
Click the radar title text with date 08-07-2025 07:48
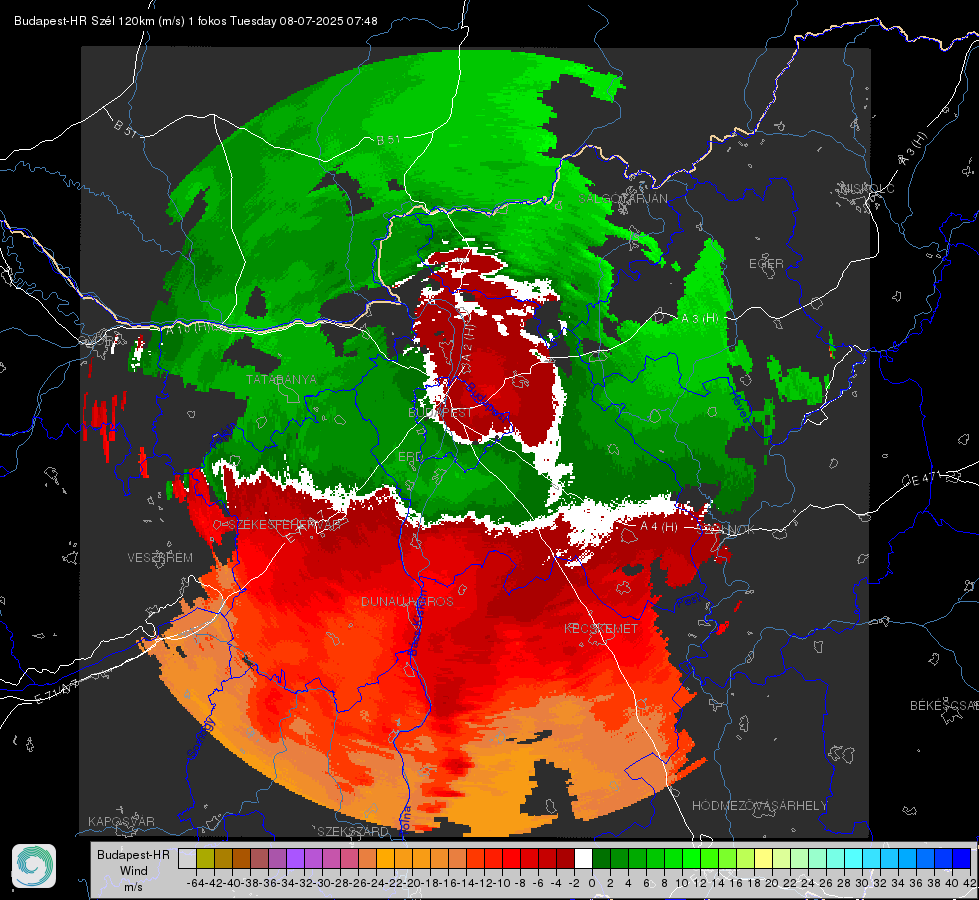click(195, 21)
